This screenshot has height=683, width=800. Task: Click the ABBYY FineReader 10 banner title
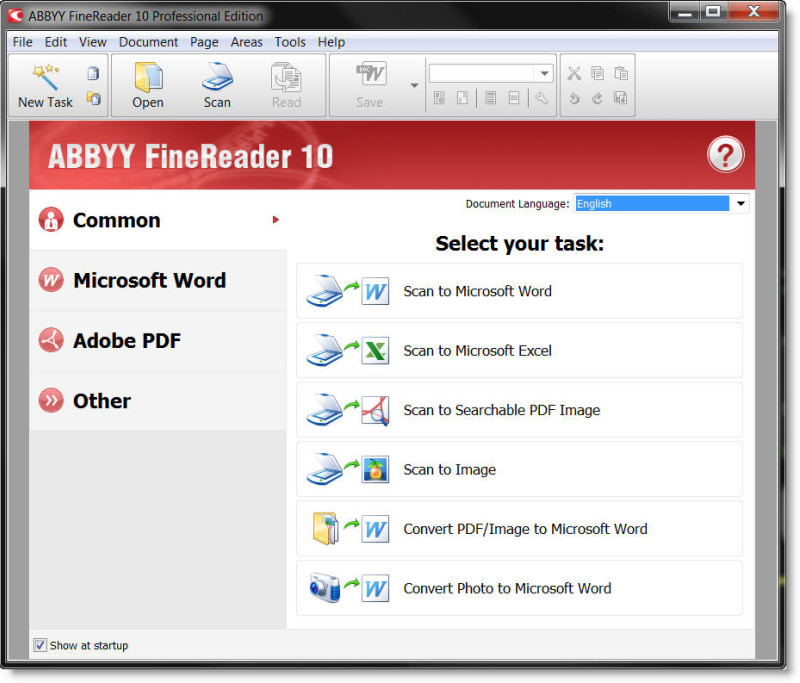pyautogui.click(x=190, y=156)
